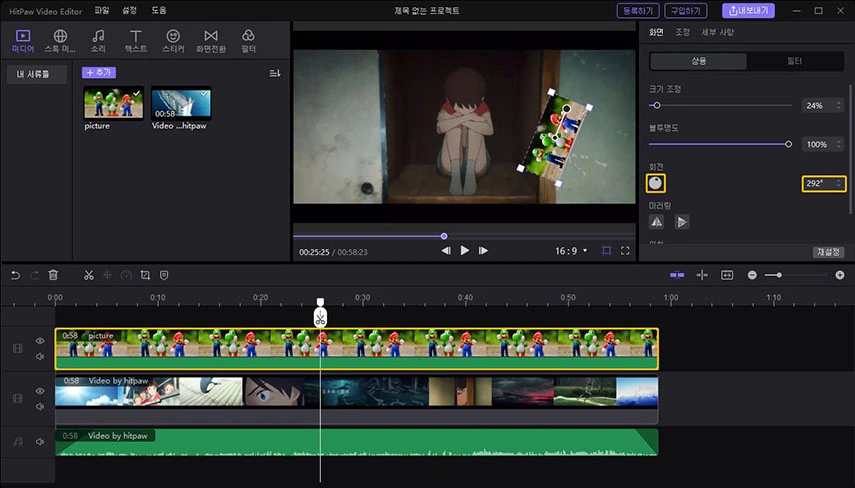
Task: Zoom in the timeline with plus
Action: 840,275
